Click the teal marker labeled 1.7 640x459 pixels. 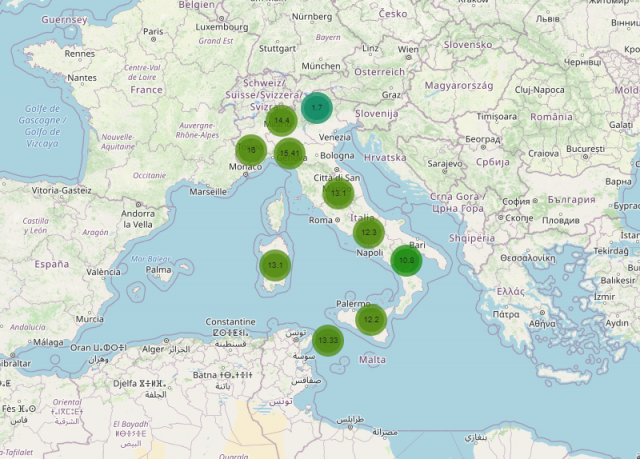pyautogui.click(x=317, y=107)
